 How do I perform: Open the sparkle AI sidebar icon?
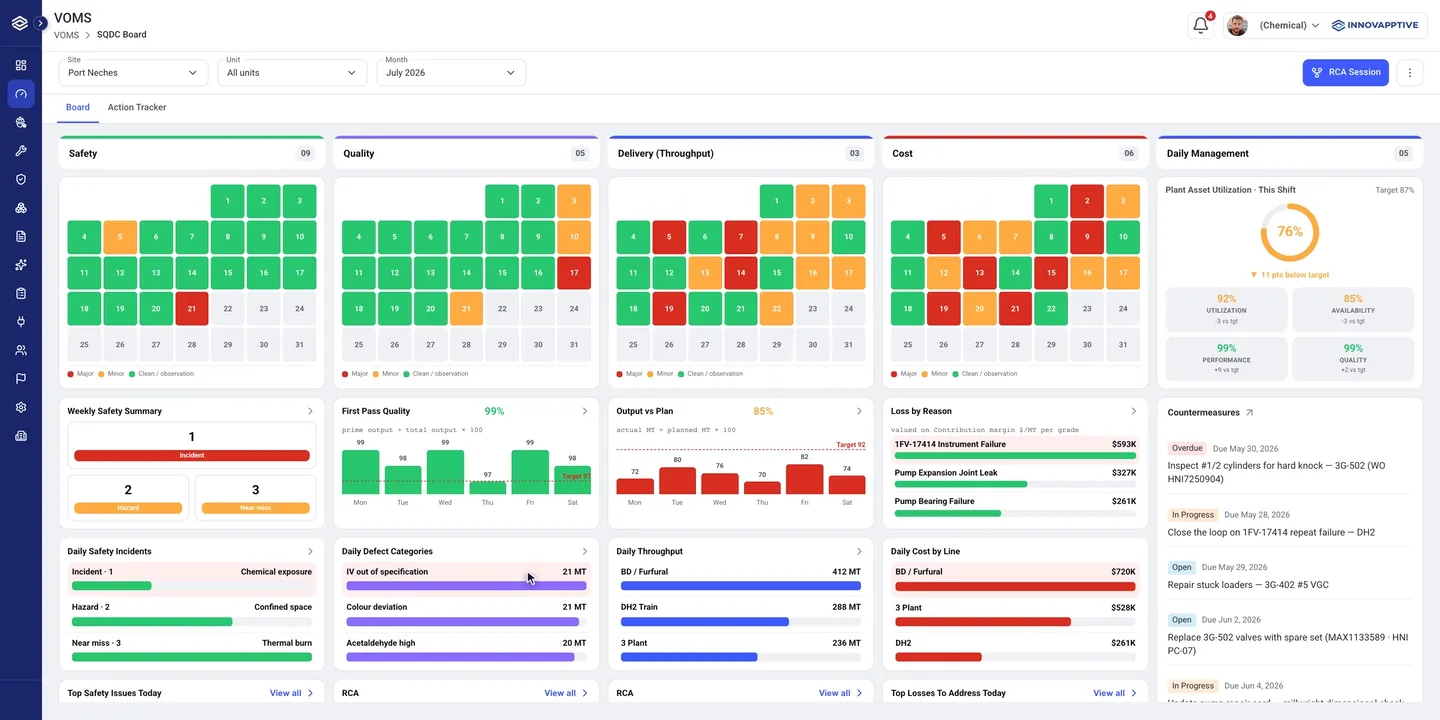21,265
